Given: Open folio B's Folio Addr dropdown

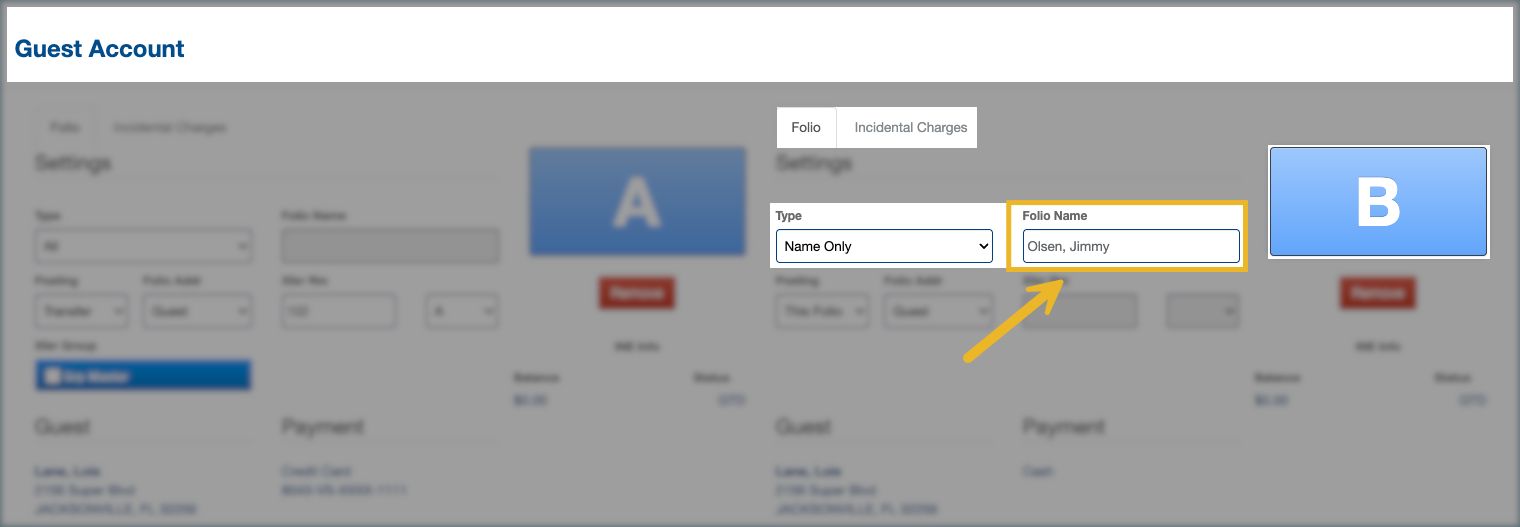Looking at the screenshot, I should [937, 311].
